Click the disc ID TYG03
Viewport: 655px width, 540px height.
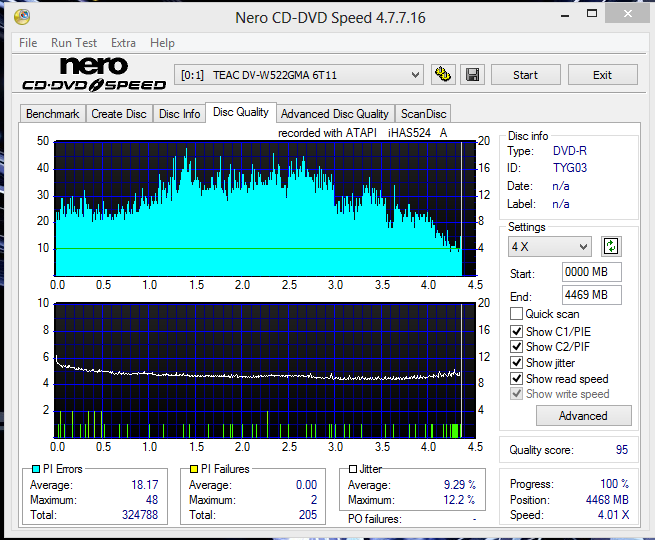point(570,168)
